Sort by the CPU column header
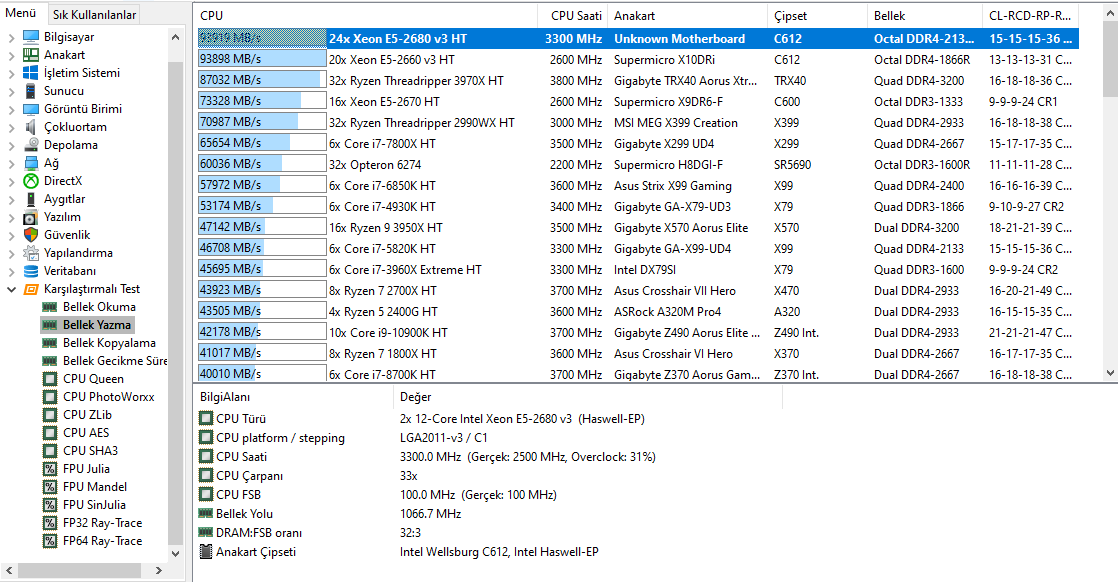This screenshot has height=582, width=1118. tap(365, 16)
